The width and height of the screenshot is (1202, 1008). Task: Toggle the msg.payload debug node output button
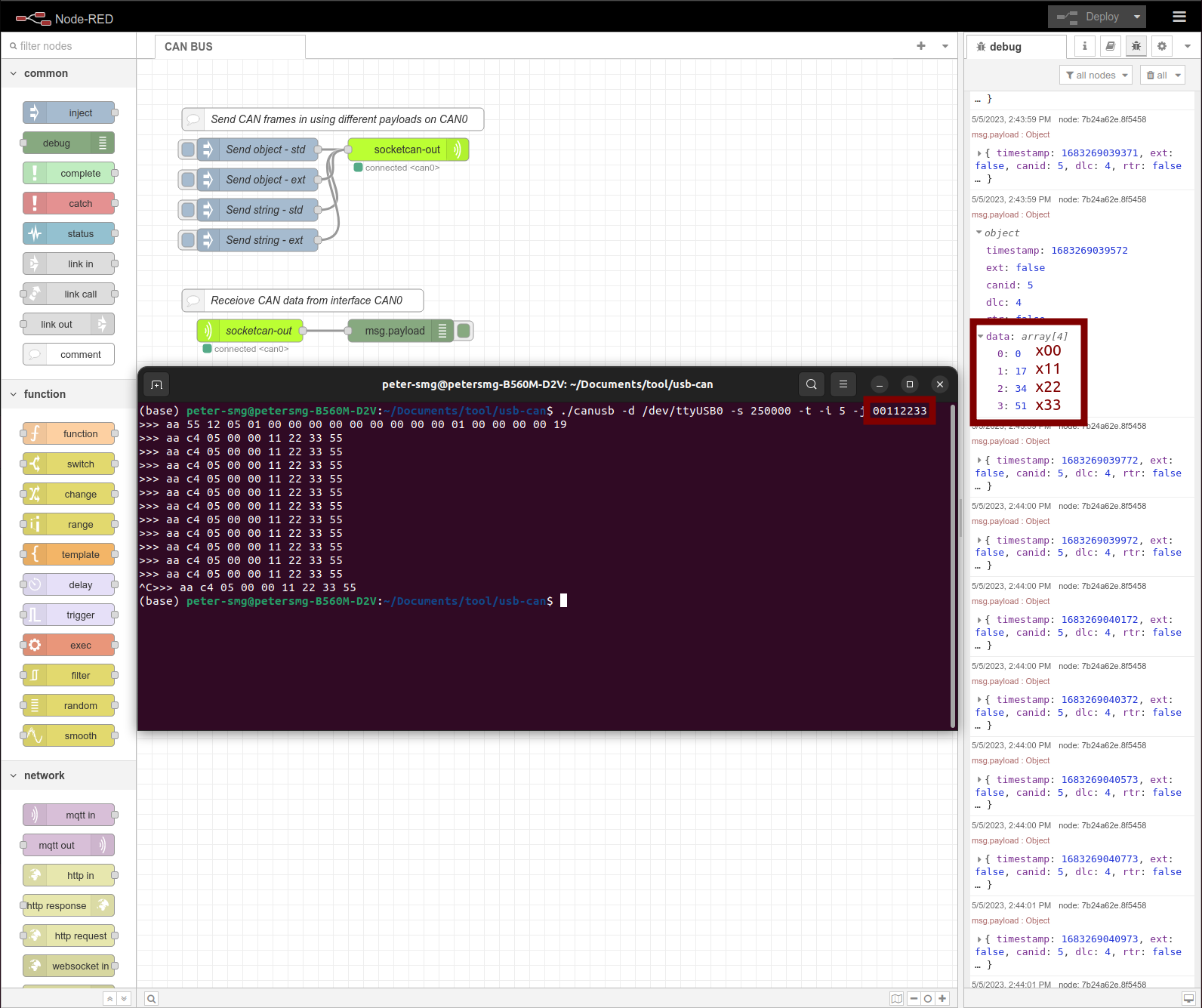pyautogui.click(x=464, y=331)
